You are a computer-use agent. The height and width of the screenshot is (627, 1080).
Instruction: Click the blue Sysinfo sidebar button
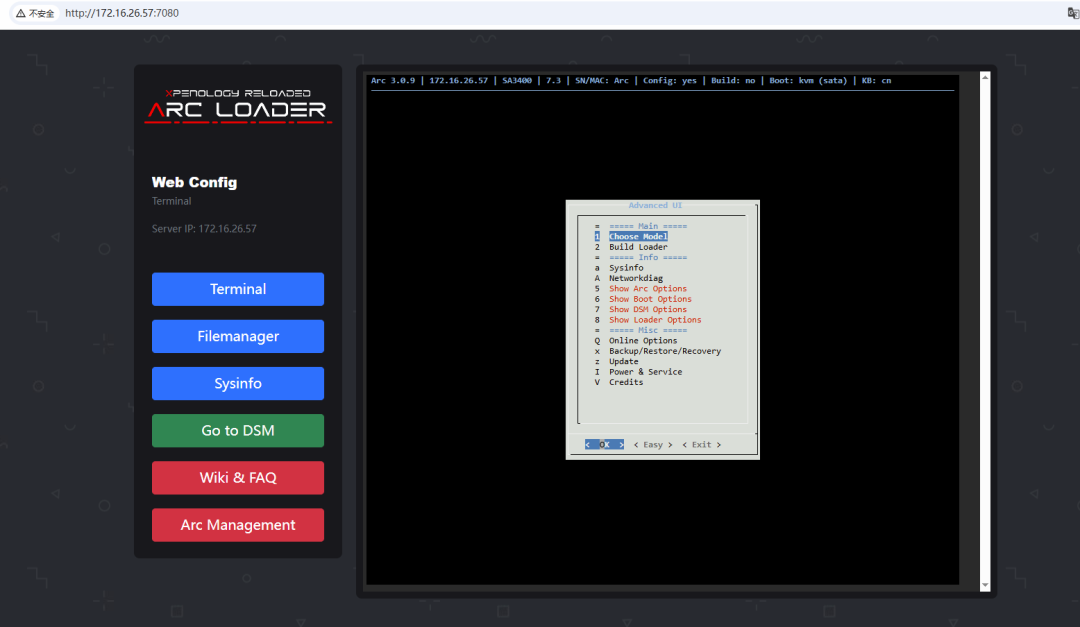coord(238,383)
